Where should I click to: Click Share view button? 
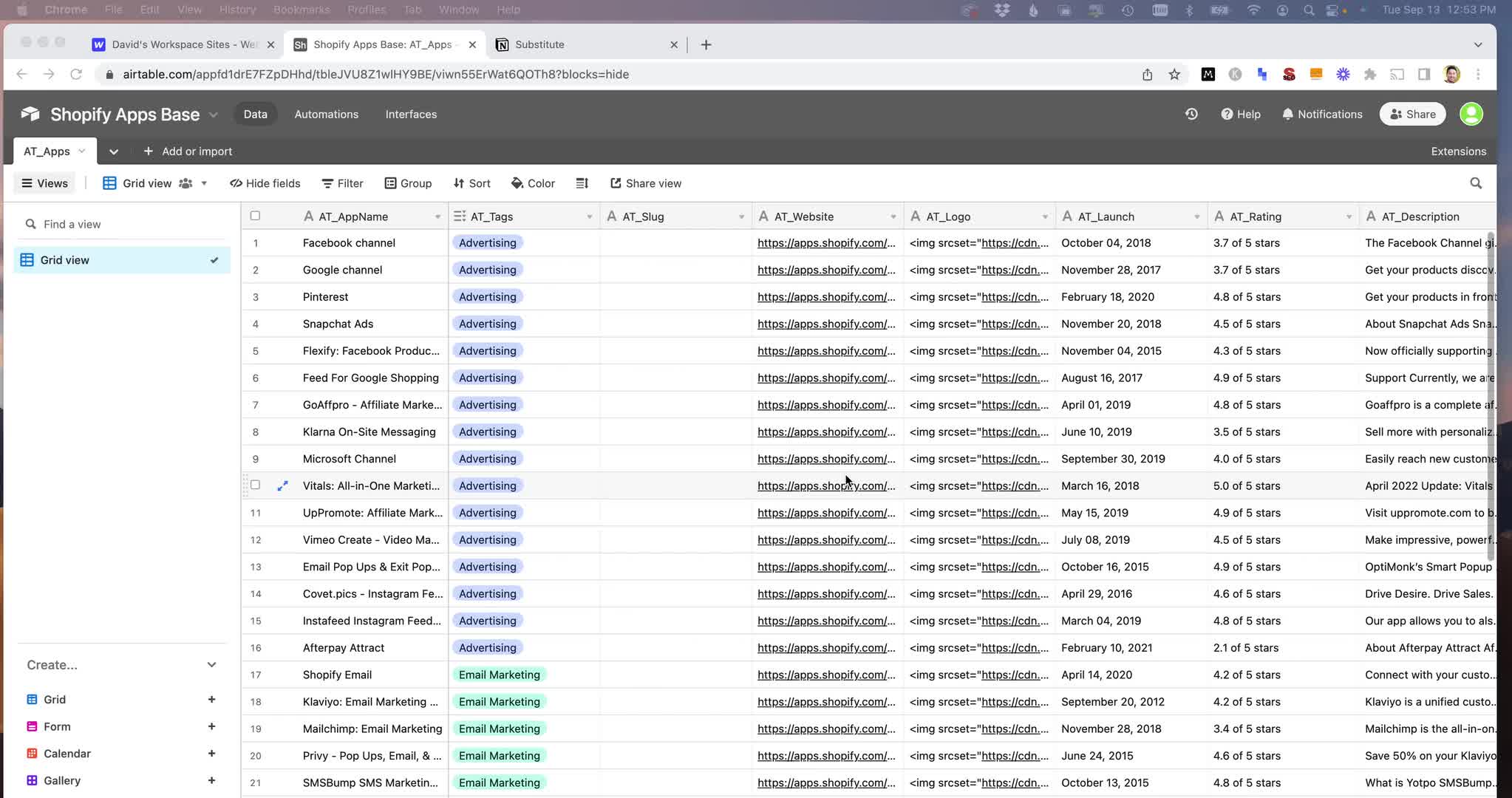pos(646,183)
